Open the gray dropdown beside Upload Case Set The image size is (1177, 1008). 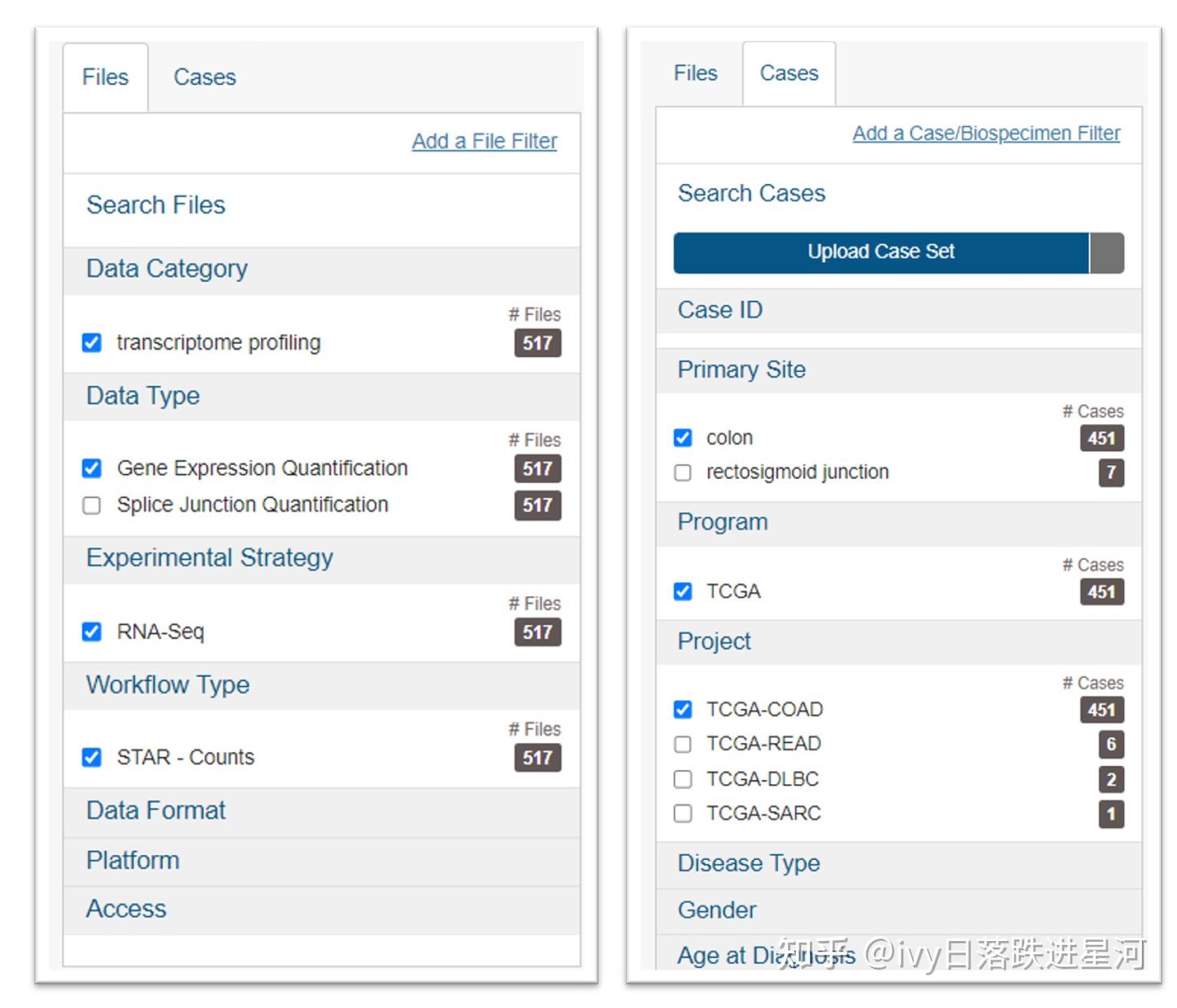point(1107,252)
